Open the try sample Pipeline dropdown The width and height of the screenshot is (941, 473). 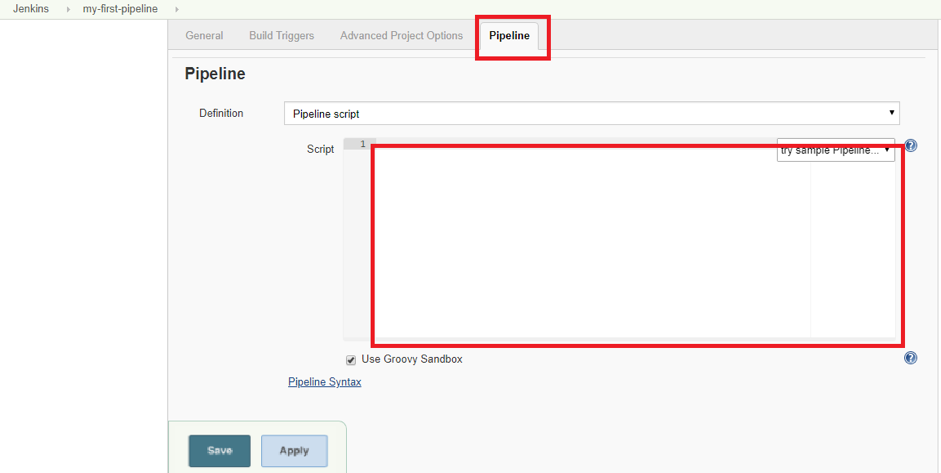pos(835,150)
